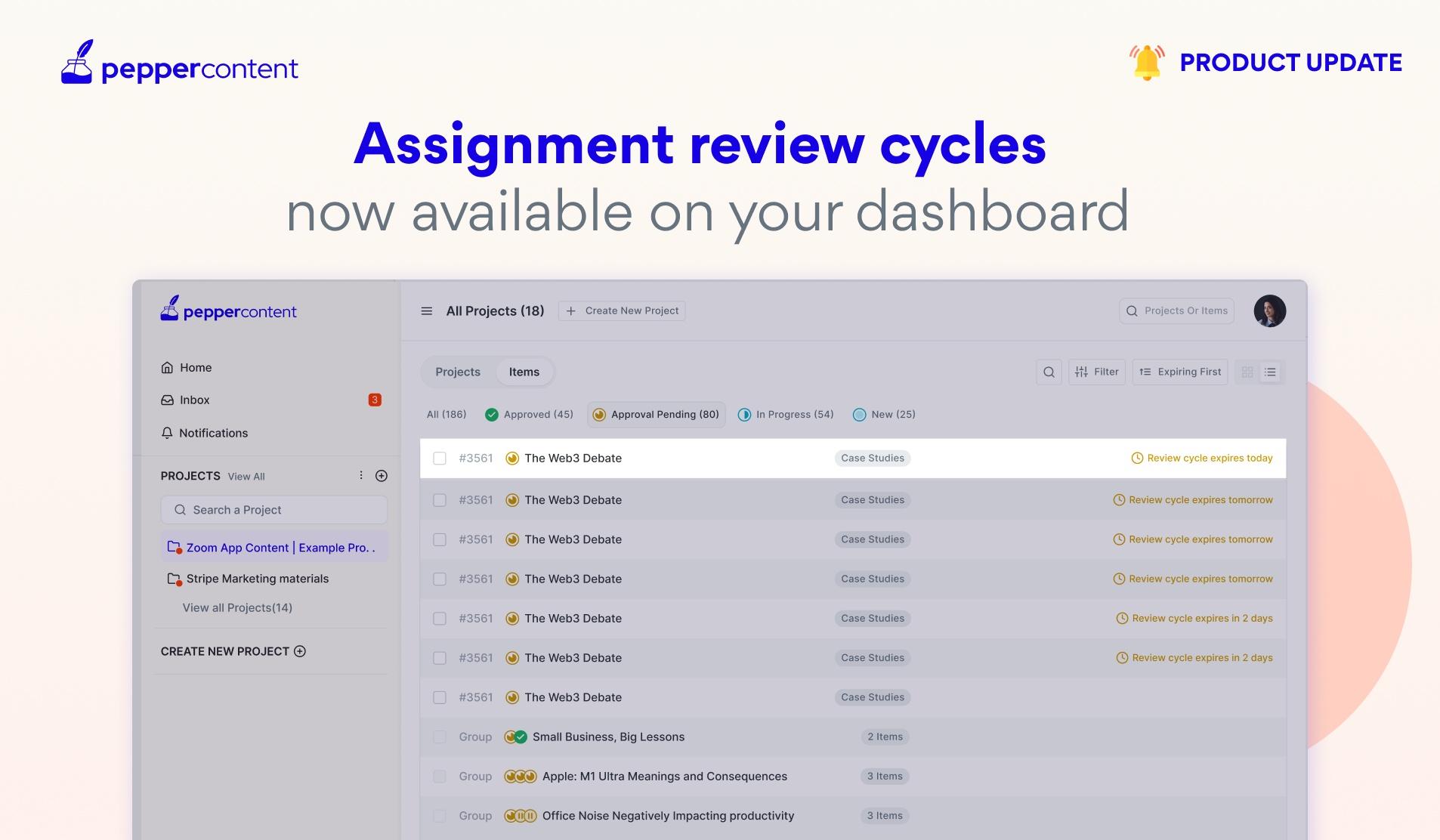Select the New (25) filter
1440x840 pixels.
point(884,415)
